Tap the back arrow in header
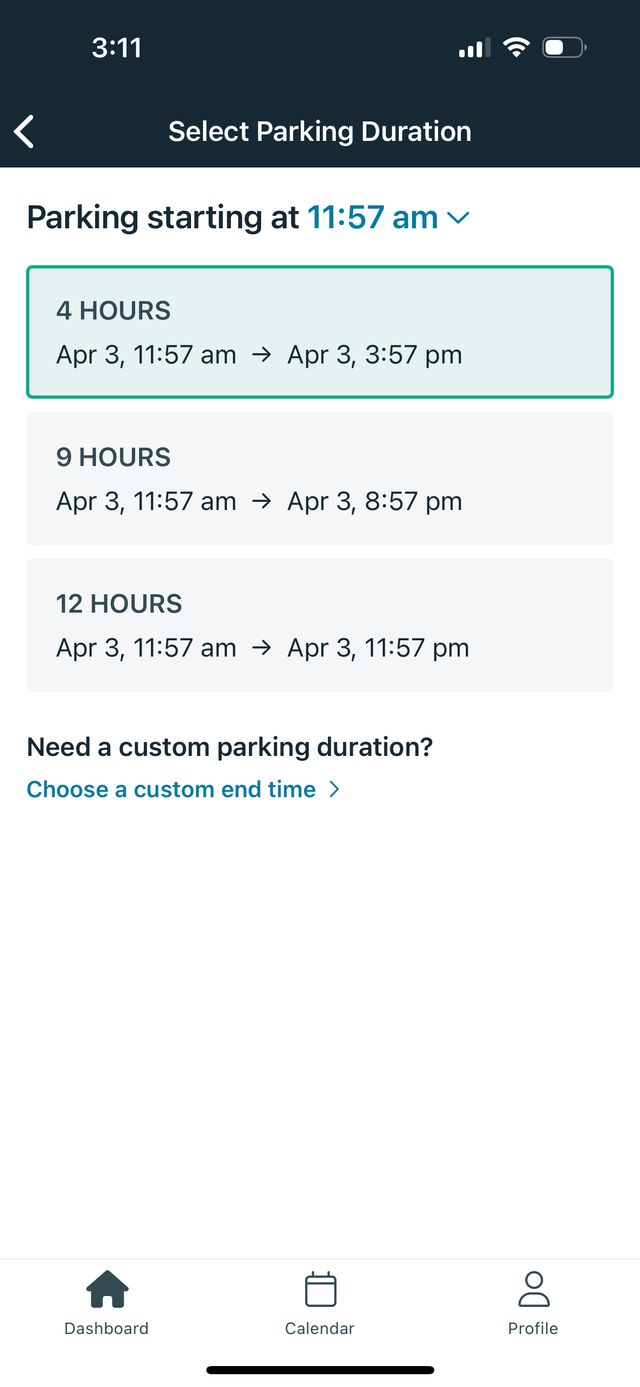Image resolution: width=640 pixels, height=1387 pixels. click(x=24, y=131)
